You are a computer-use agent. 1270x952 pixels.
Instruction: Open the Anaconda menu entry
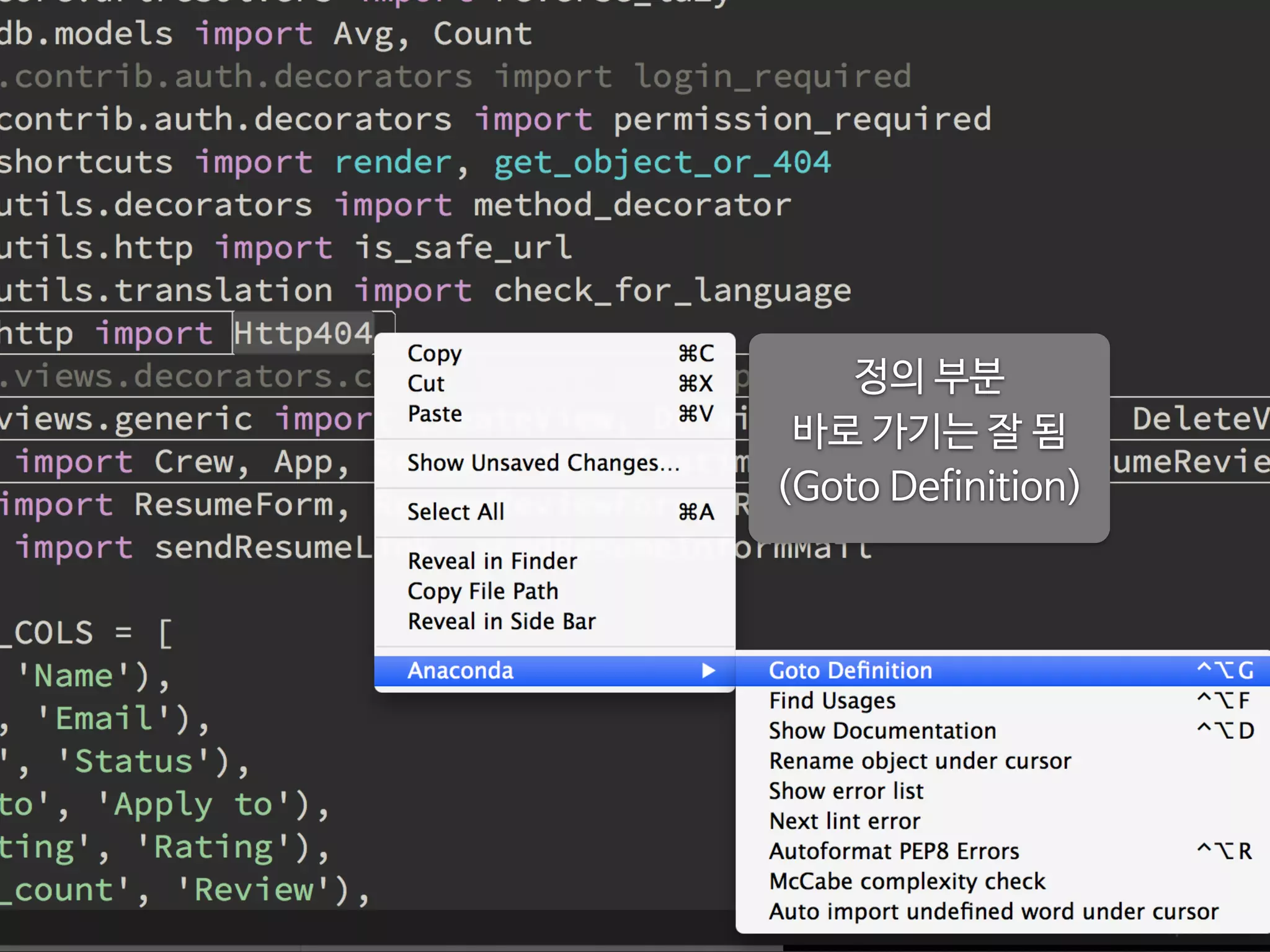(555, 671)
